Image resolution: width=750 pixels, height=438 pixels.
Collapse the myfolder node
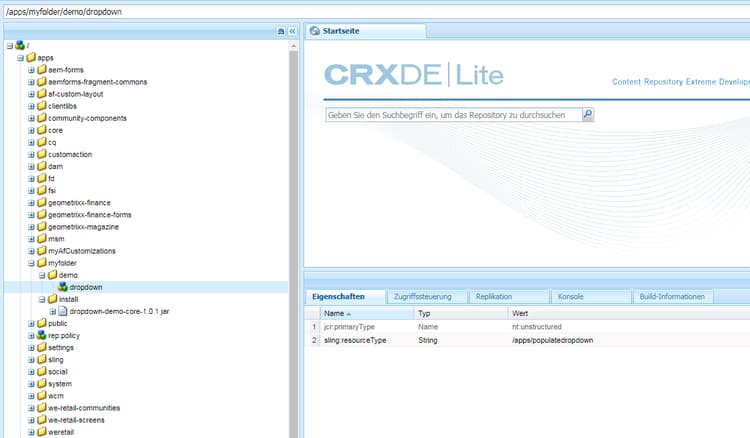point(31,263)
